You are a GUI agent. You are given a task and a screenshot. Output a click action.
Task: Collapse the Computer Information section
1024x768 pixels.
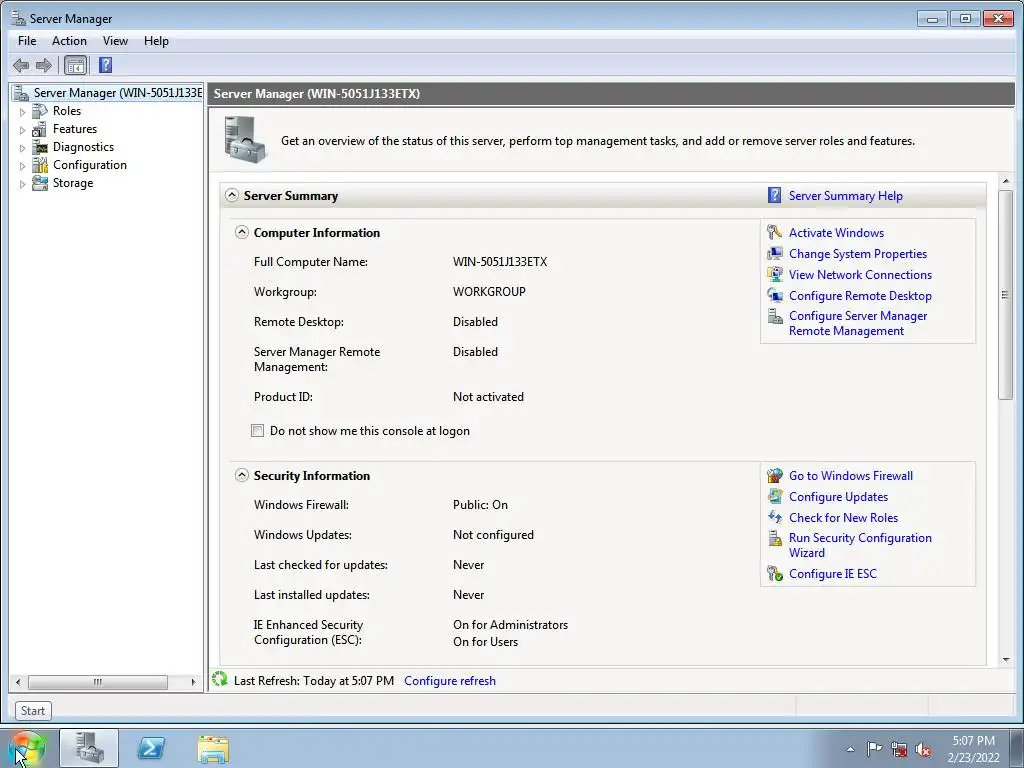(242, 232)
